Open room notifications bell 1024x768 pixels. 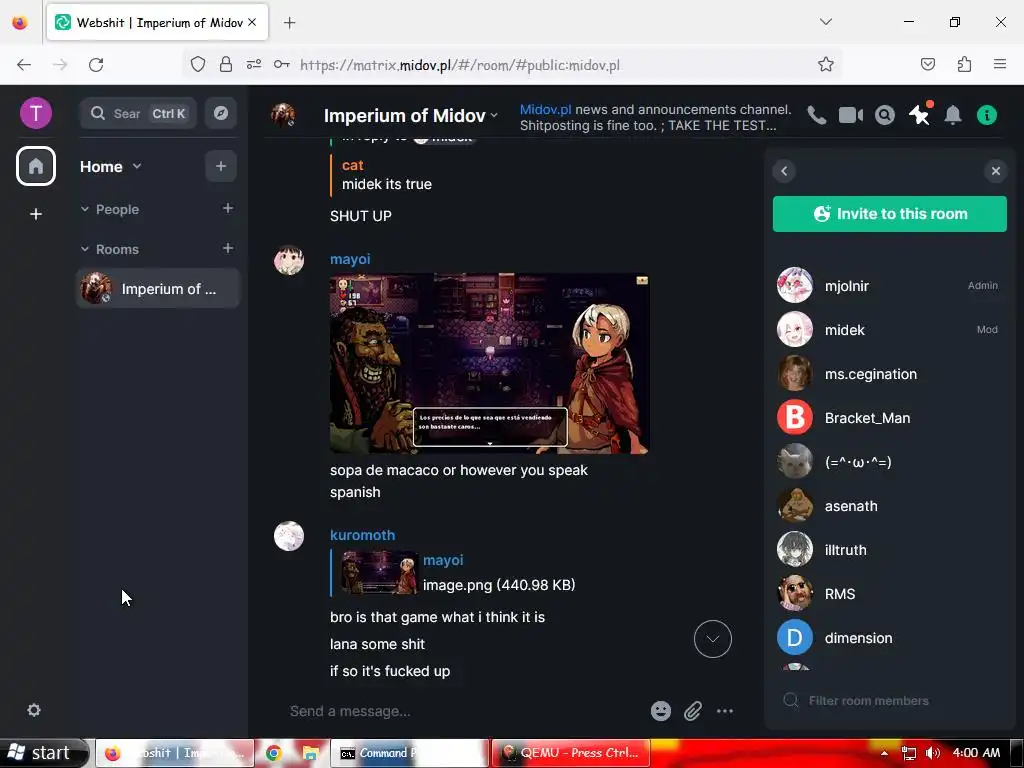[953, 116]
